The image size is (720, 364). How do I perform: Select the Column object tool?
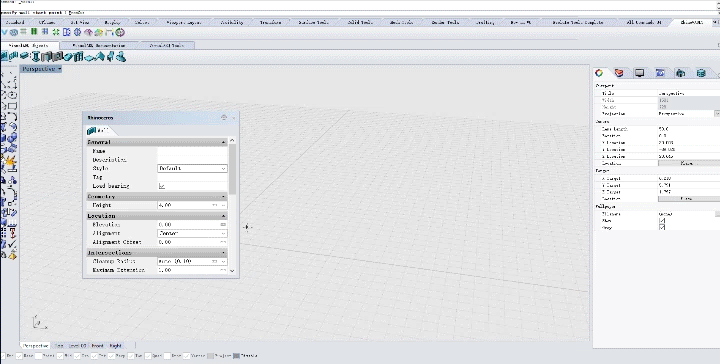(x=35, y=56)
